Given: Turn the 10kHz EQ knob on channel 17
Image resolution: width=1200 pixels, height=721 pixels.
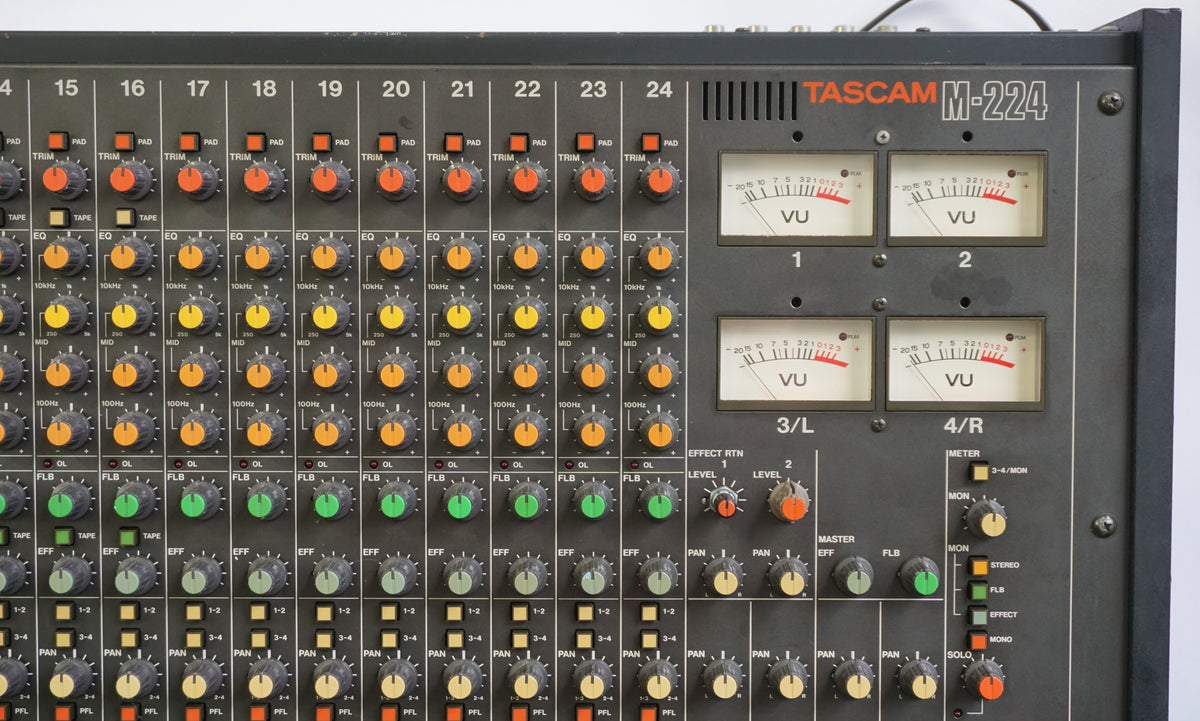Looking at the screenshot, I should (192, 257).
